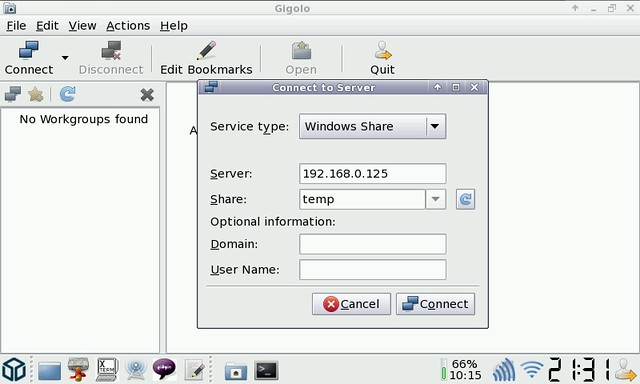Expand the Service type dropdown

pos(372,127)
